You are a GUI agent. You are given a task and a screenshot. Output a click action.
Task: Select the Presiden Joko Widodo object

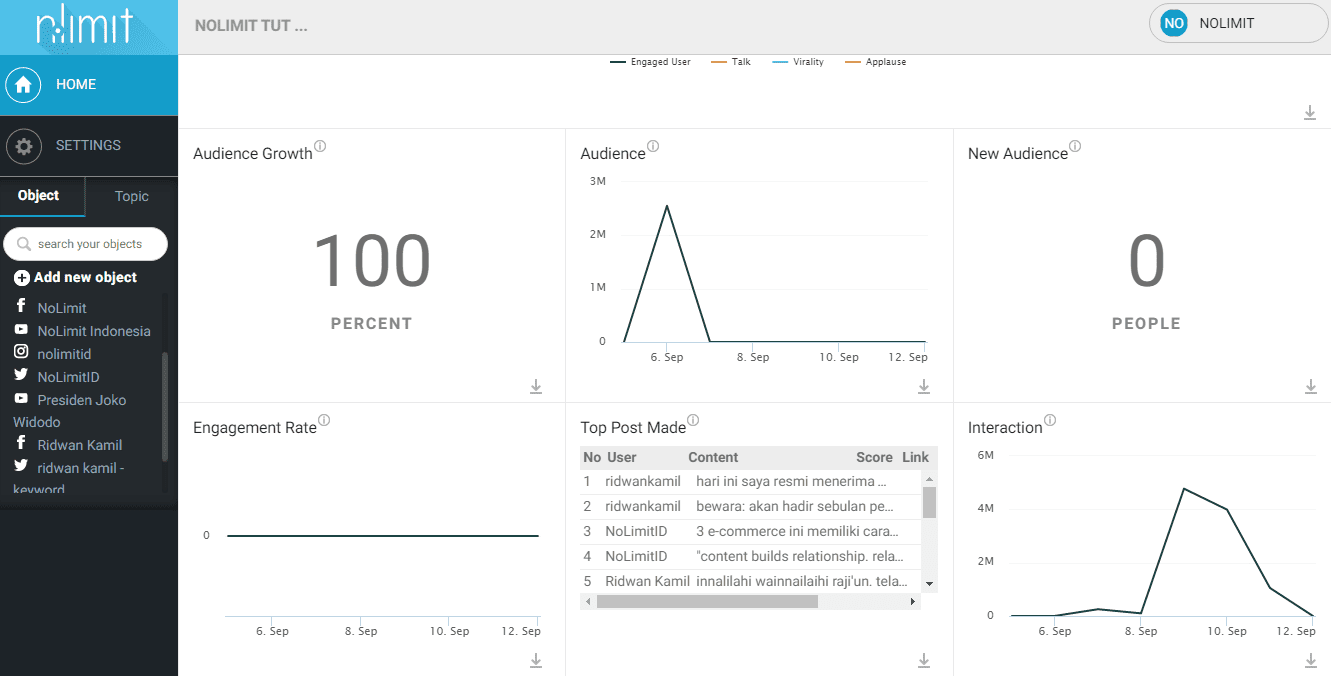(x=70, y=411)
